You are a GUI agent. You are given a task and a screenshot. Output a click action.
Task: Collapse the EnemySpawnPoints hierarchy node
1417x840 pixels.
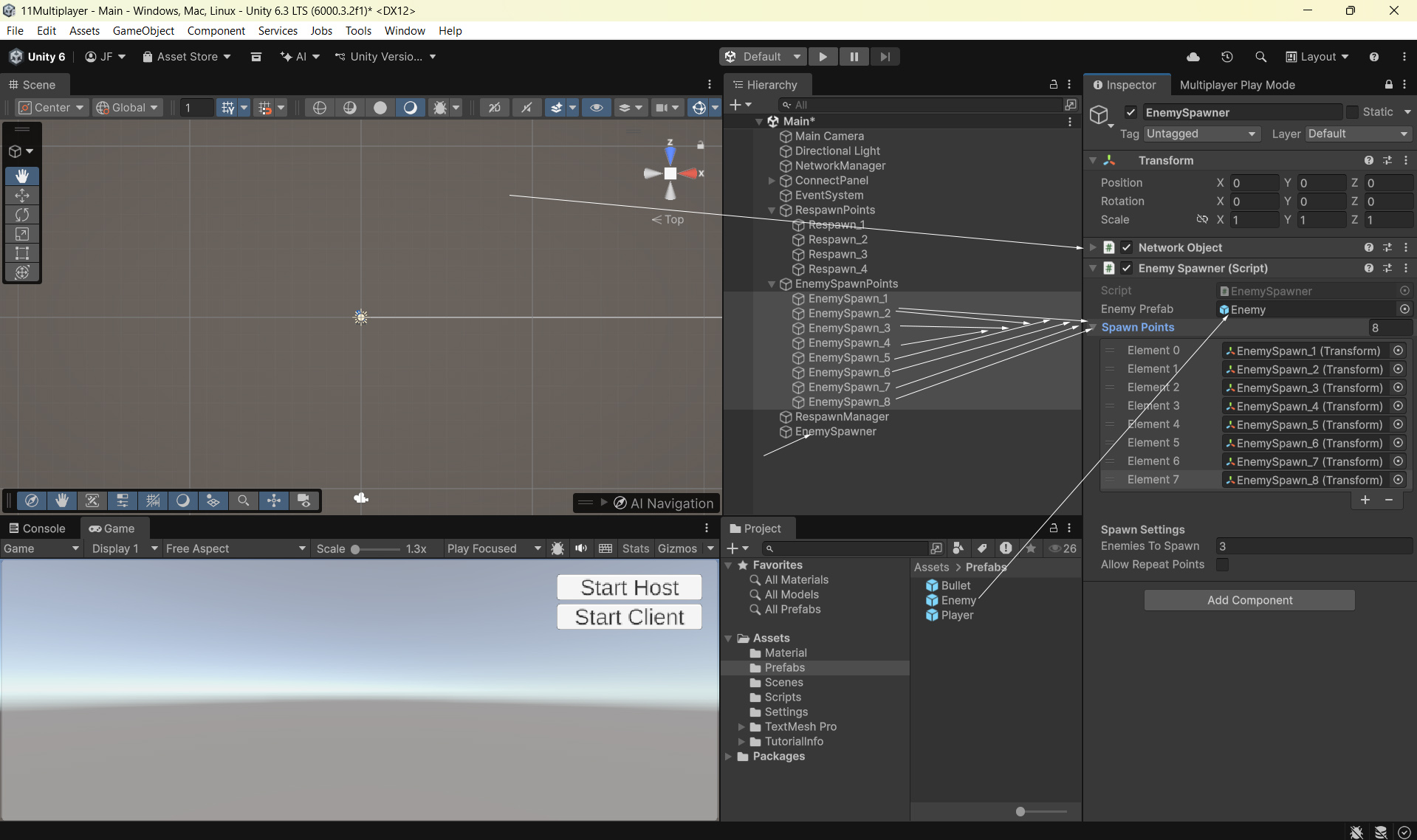pyautogui.click(x=772, y=284)
